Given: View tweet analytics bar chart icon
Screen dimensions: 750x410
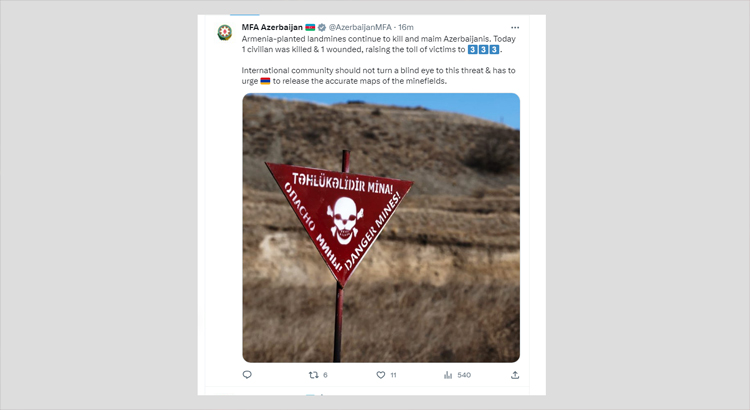Looking at the screenshot, I should pyautogui.click(x=448, y=375).
